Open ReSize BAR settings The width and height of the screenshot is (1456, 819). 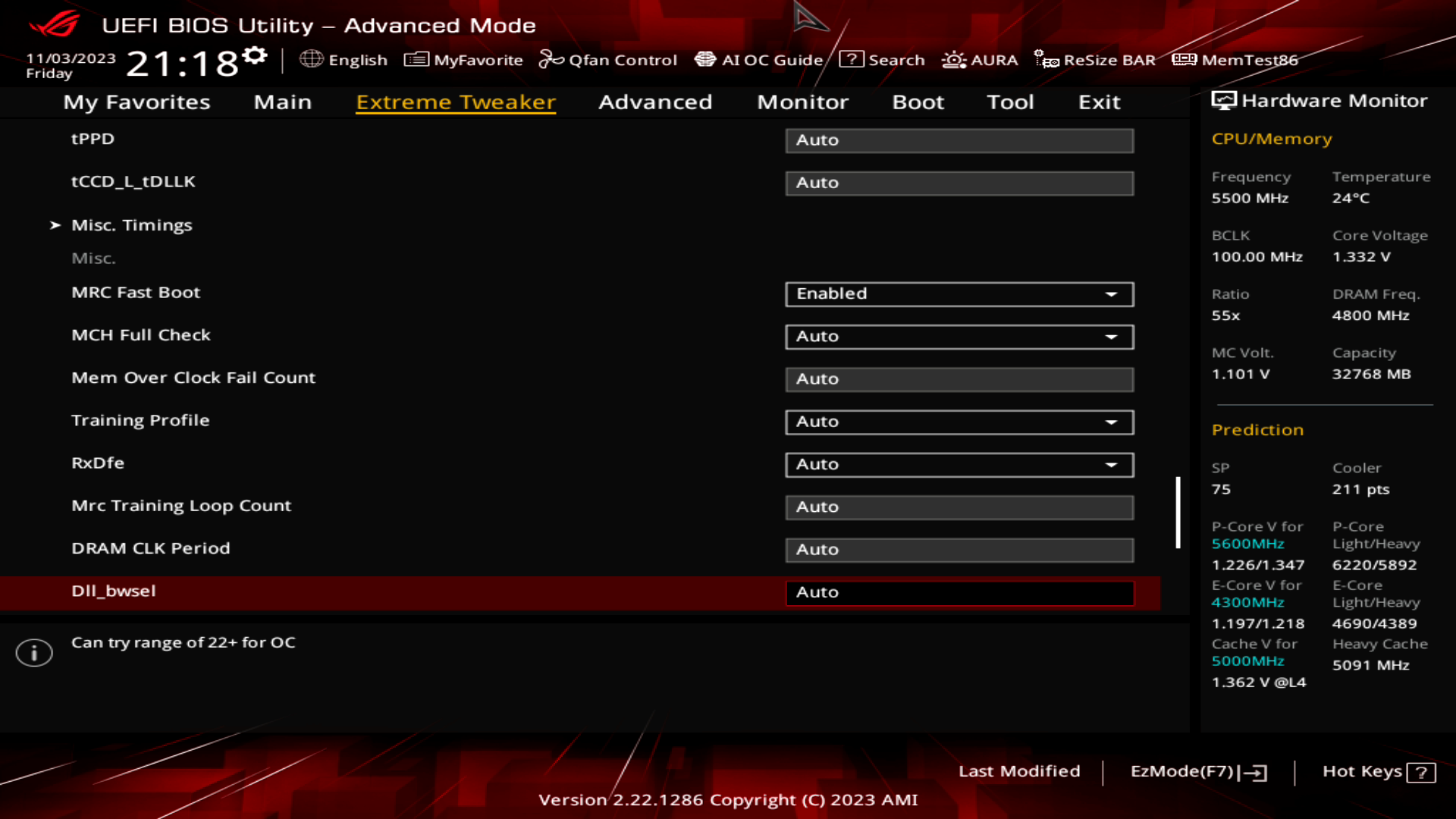(1097, 60)
